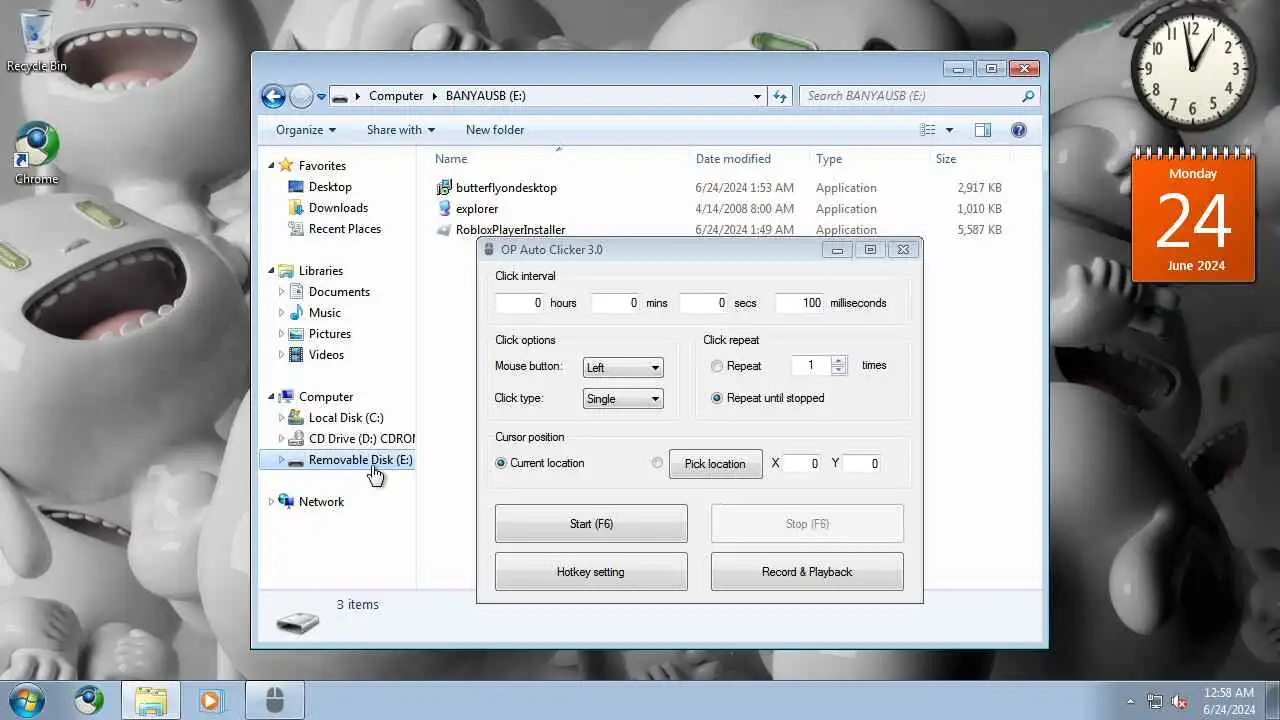
Task: Click the Explorer forward arrow button
Action: (301, 96)
